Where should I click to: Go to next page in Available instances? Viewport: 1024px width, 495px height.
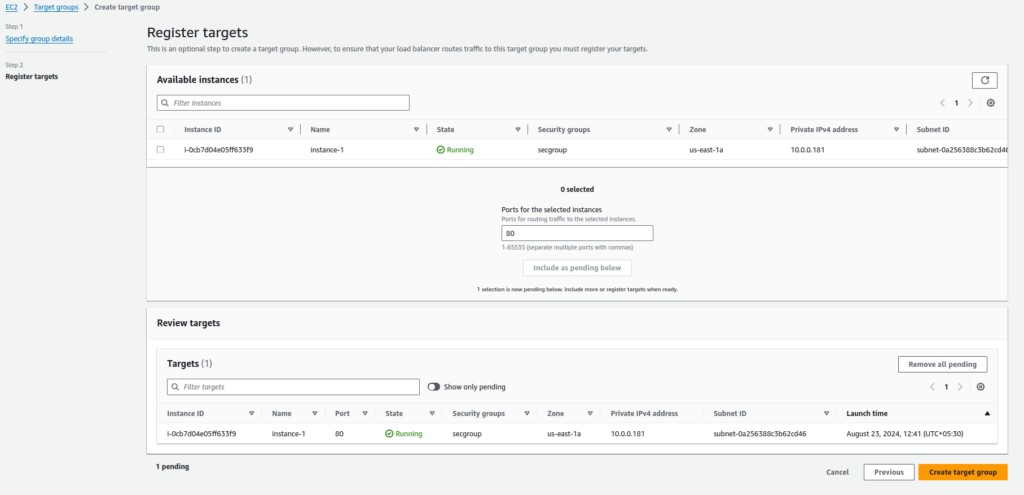click(x=970, y=103)
